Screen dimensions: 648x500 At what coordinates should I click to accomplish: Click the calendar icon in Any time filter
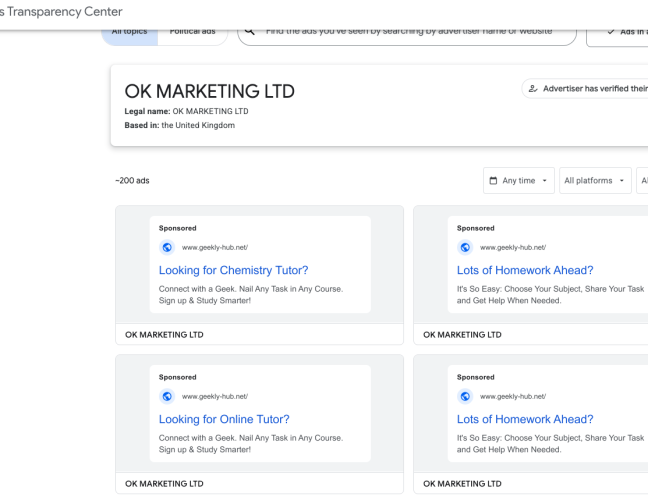[493, 181]
